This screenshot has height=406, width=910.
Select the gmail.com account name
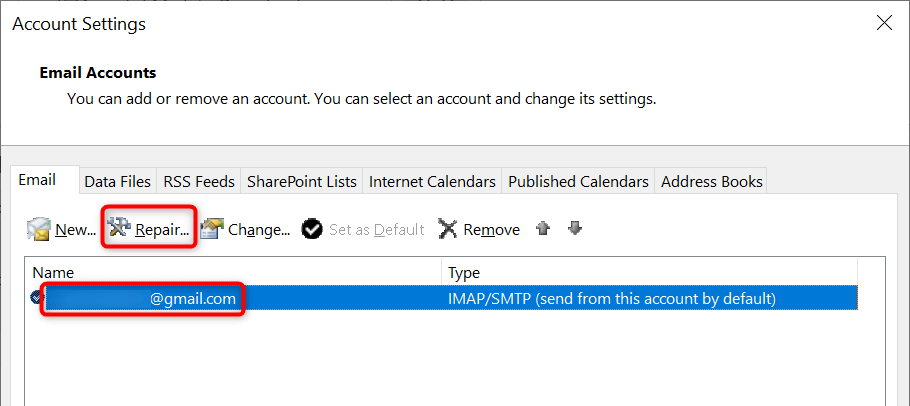193,298
